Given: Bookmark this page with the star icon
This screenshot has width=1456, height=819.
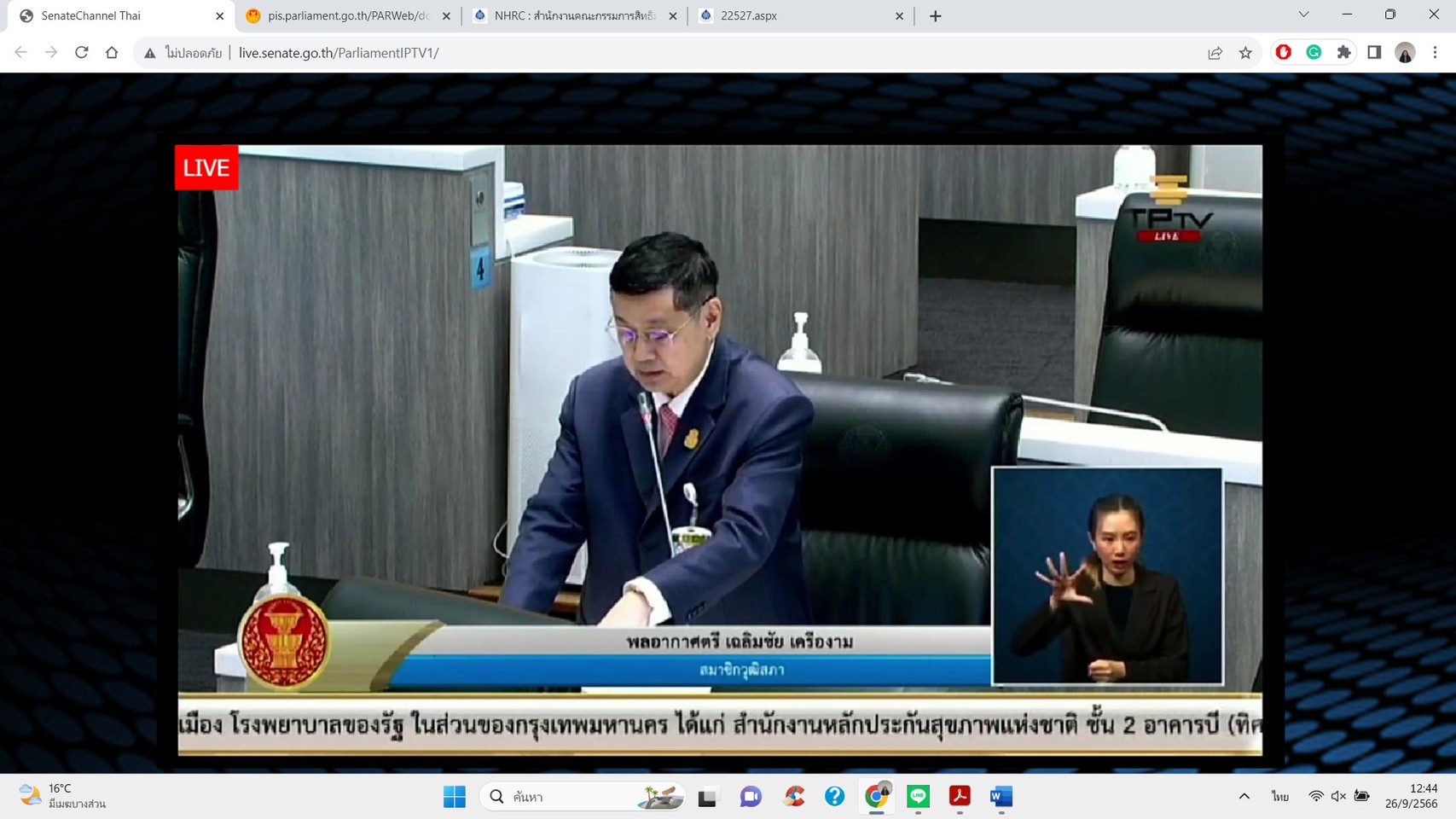Looking at the screenshot, I should [1245, 53].
